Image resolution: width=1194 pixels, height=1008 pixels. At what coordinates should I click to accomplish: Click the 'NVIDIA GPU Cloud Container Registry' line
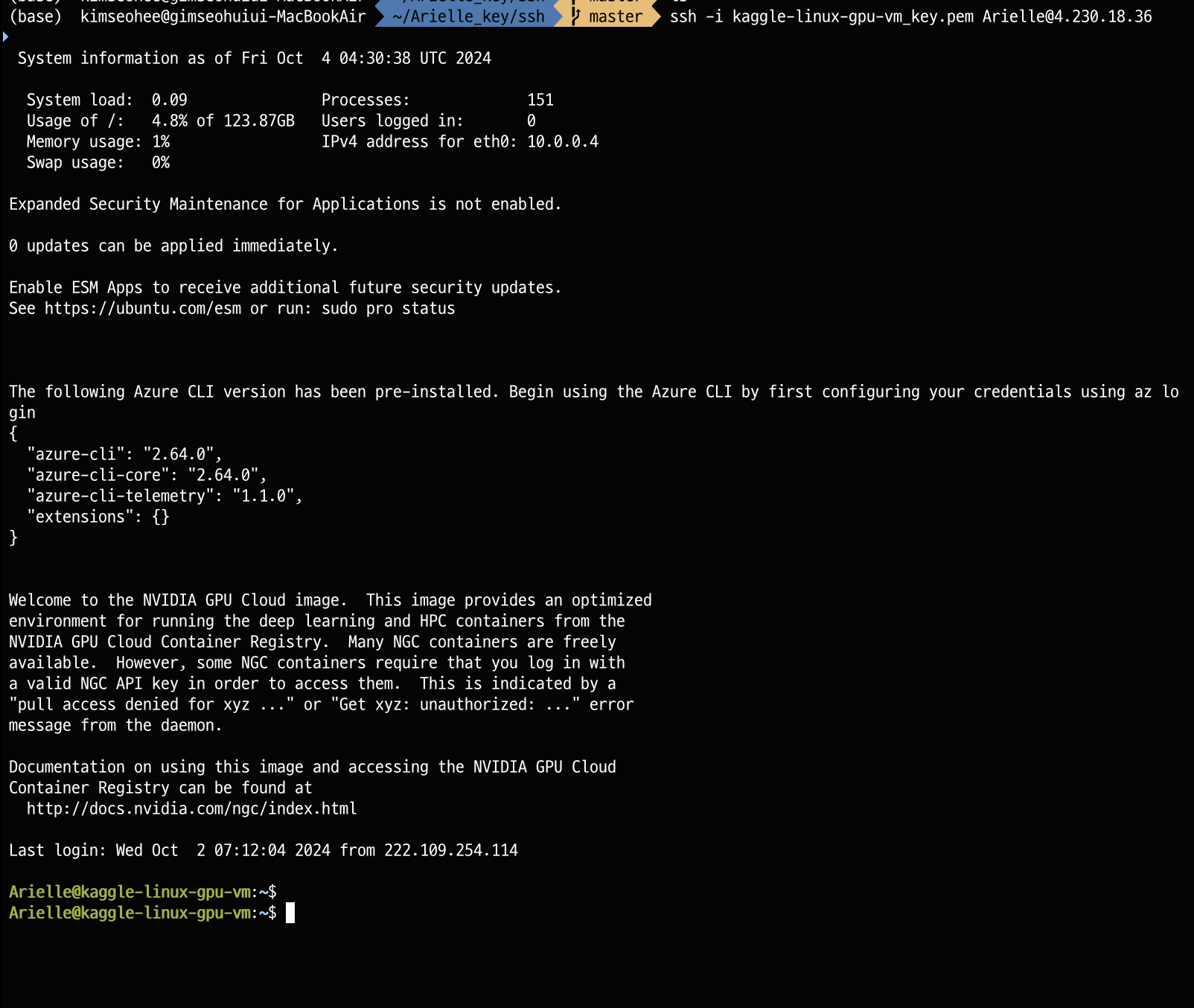coord(313,642)
